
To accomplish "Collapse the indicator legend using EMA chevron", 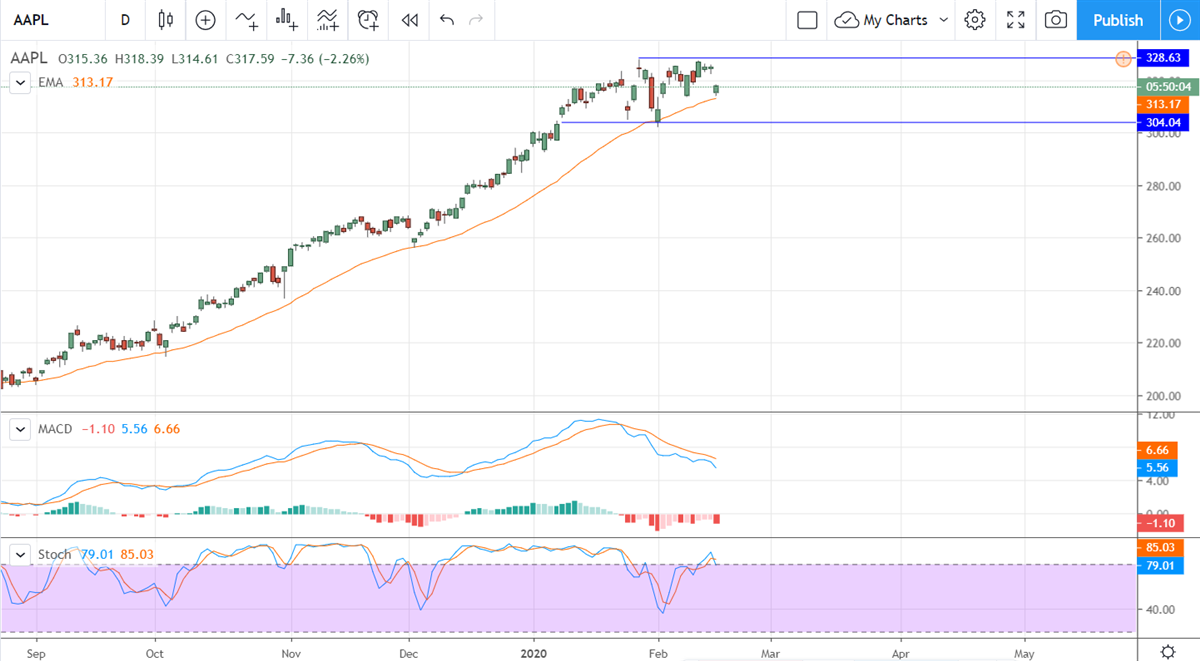I will click(x=20, y=83).
